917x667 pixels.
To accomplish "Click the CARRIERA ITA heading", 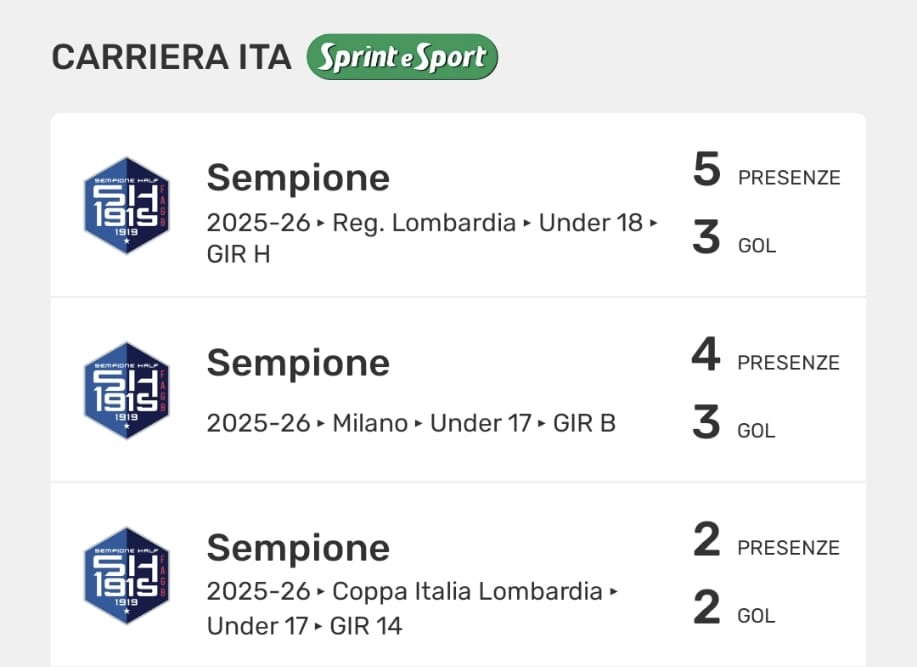I will click(171, 58).
